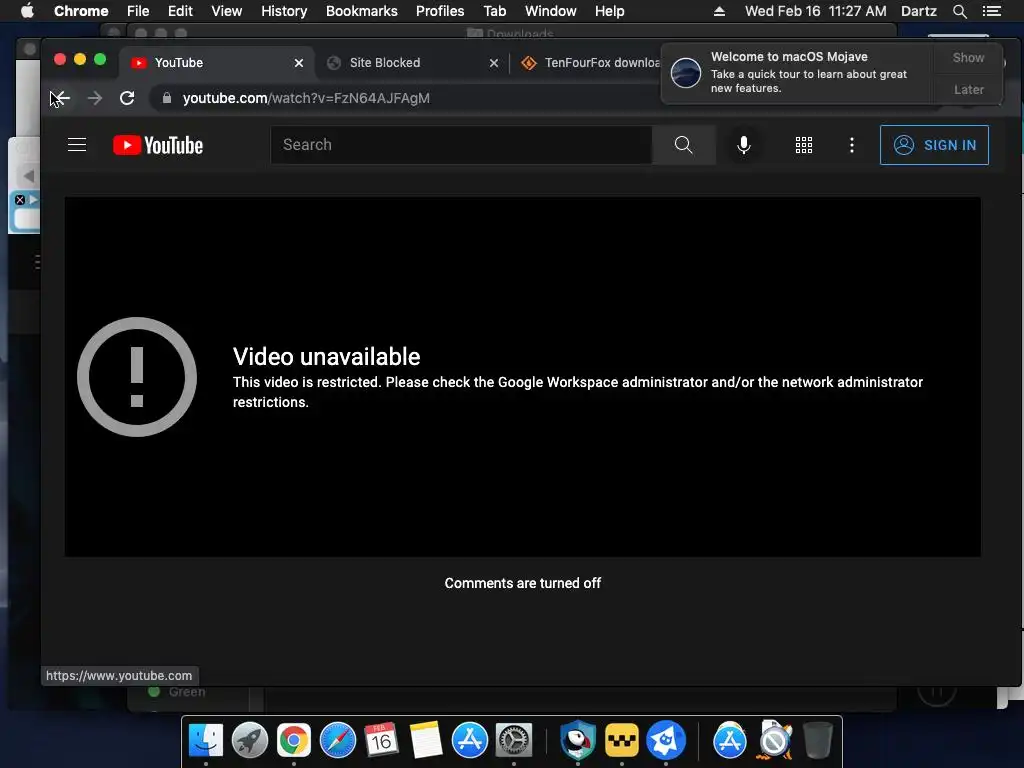Close the YouTube tab
The height and width of the screenshot is (768, 1024).
(x=298, y=63)
